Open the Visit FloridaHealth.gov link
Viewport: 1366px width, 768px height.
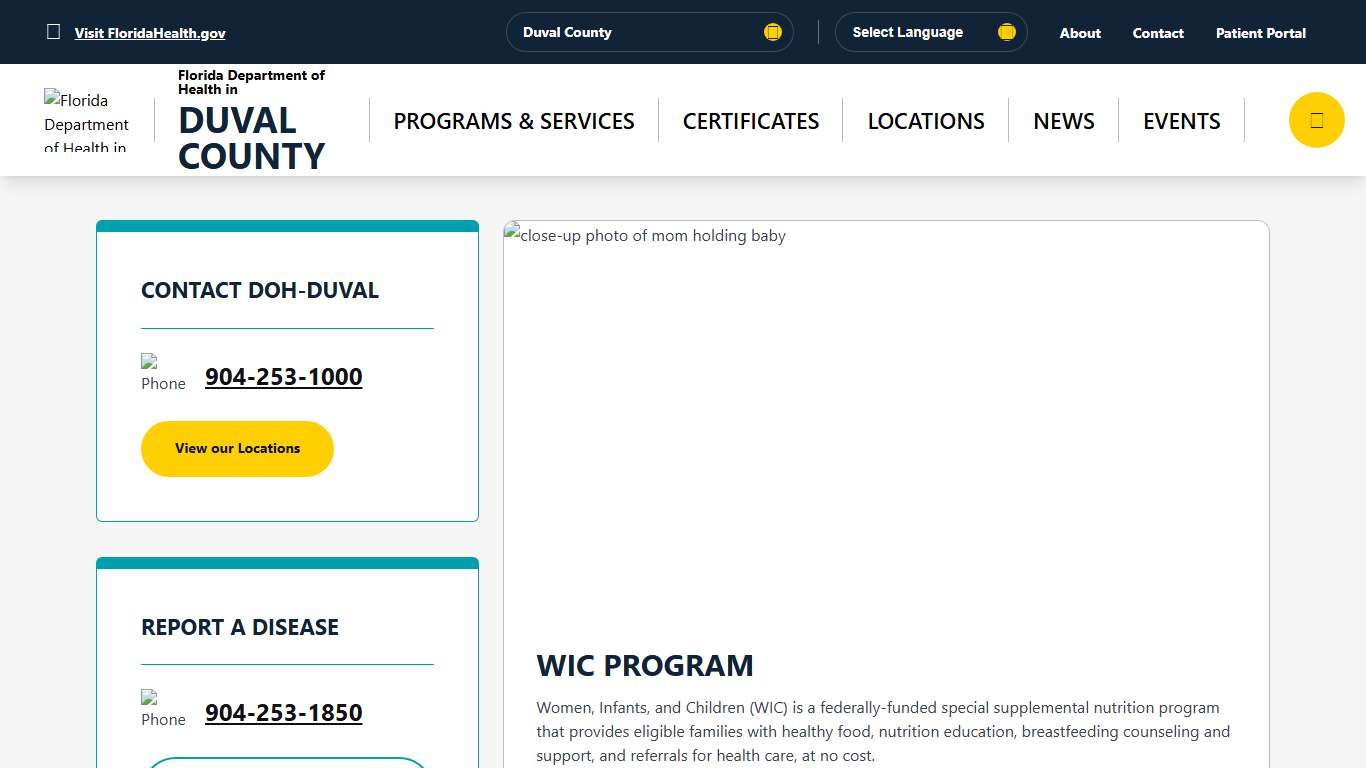150,33
